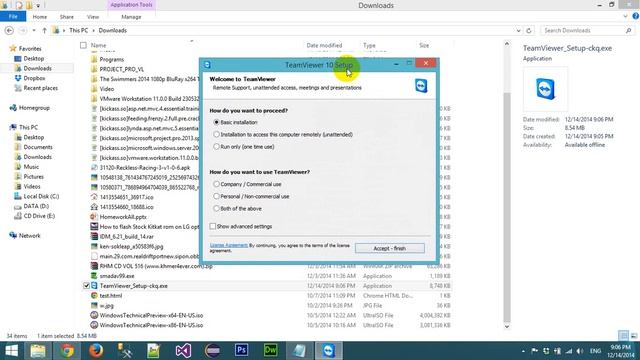The height and width of the screenshot is (360, 640).
Task: Uncheck the TeamViewer_Setup-ckq.exe row checkbox
Action: click(x=86, y=286)
